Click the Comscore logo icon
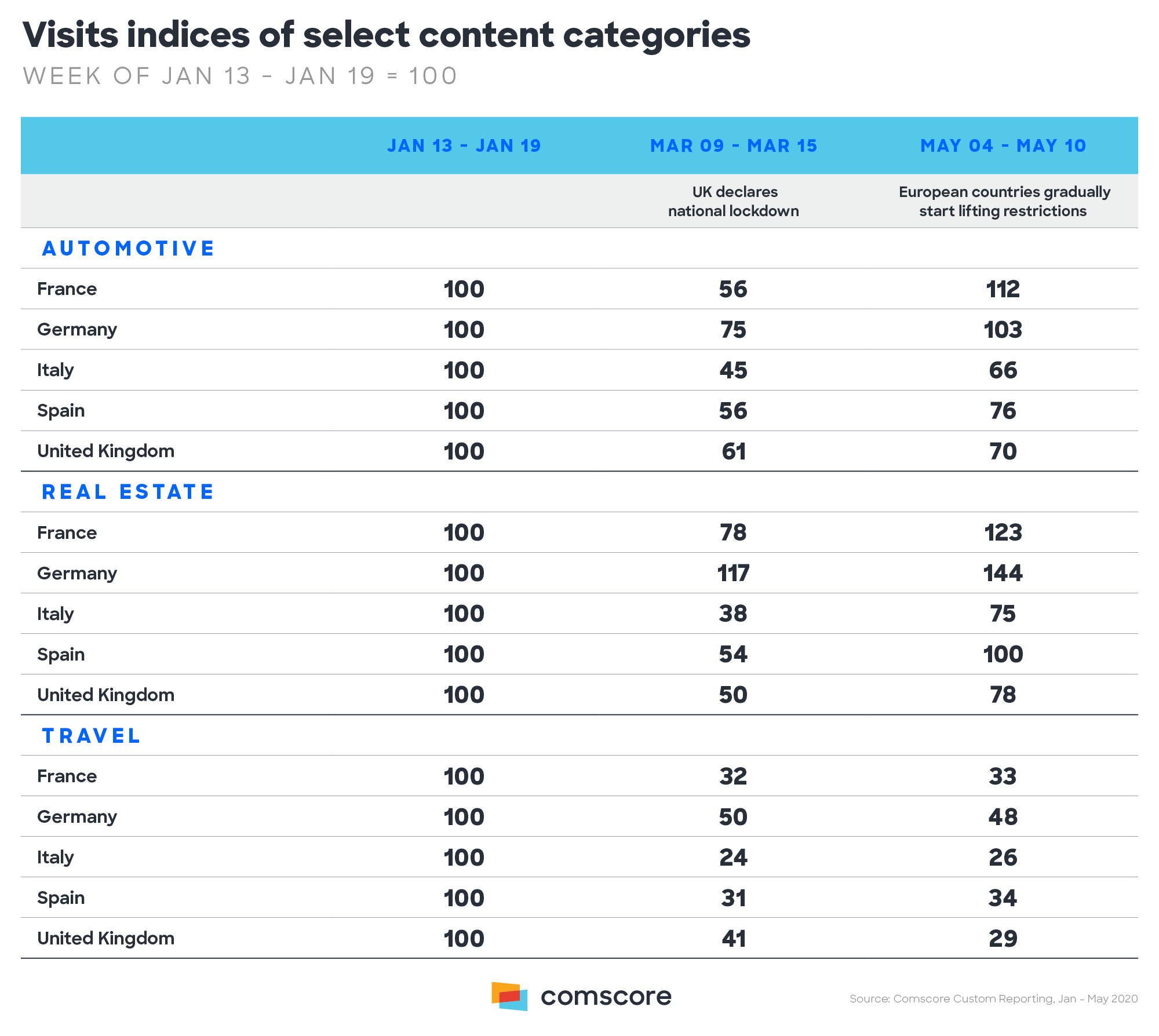 pos(509,996)
